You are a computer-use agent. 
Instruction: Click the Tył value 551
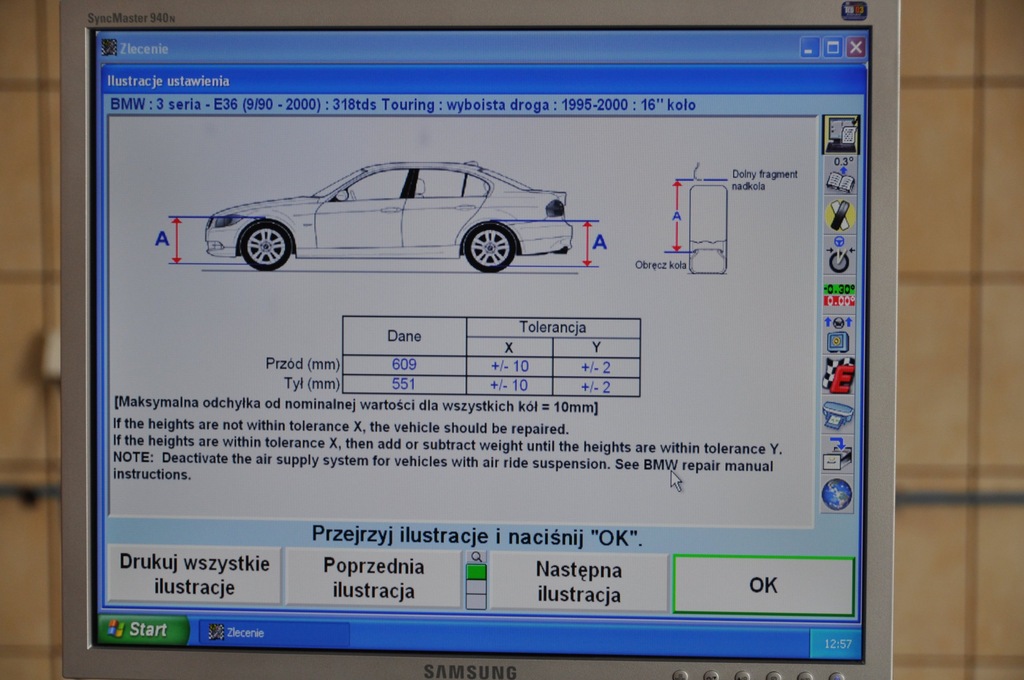point(404,384)
